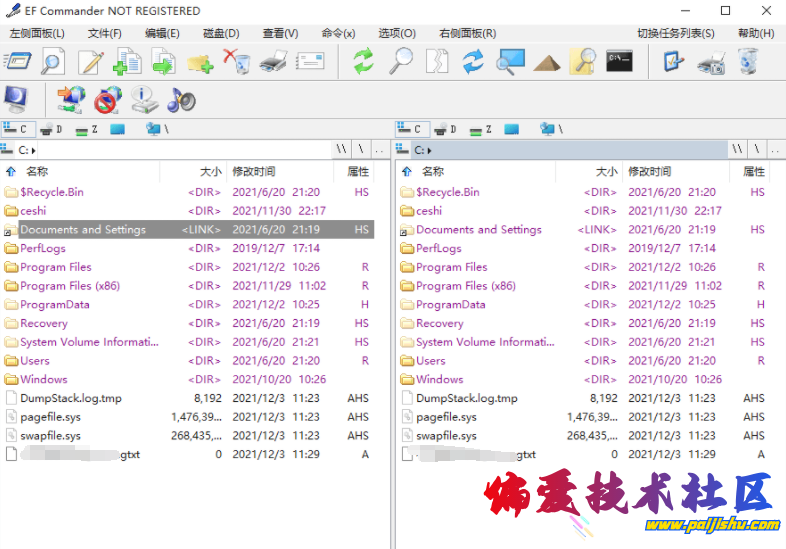Open the 文件(F) menu
The width and height of the screenshot is (786, 549).
104,33
